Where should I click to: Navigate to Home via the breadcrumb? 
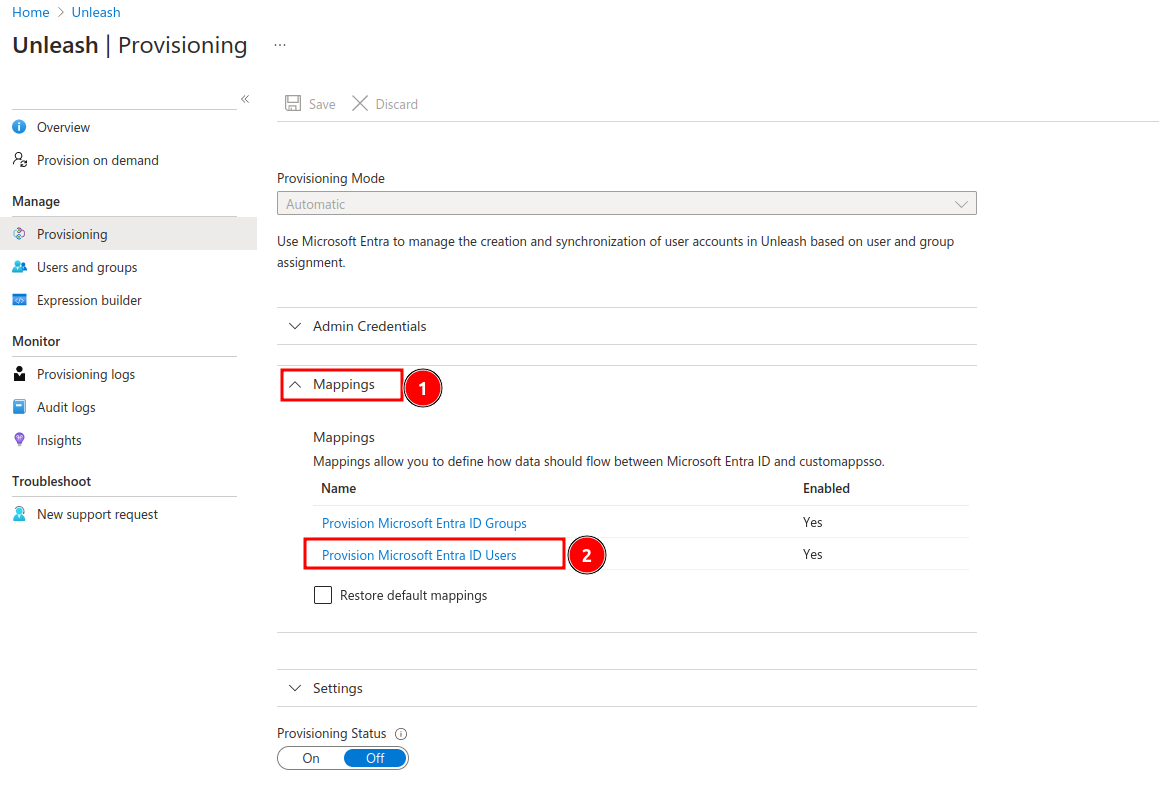pos(30,12)
